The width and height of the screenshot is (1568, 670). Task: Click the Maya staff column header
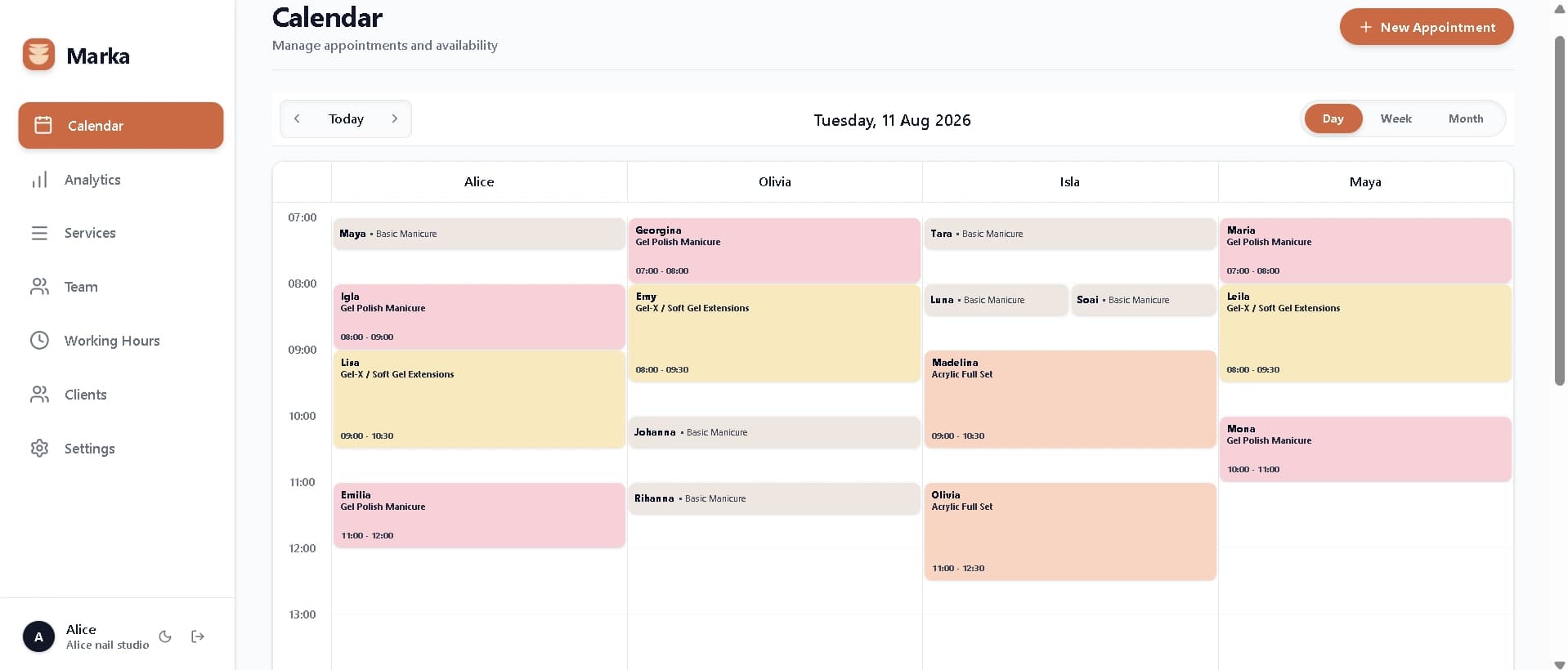pos(1365,181)
